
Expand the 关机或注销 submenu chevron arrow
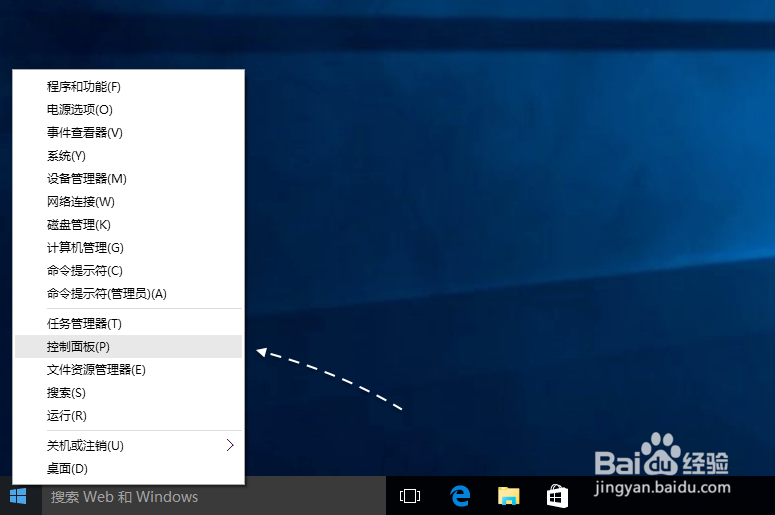coord(230,445)
